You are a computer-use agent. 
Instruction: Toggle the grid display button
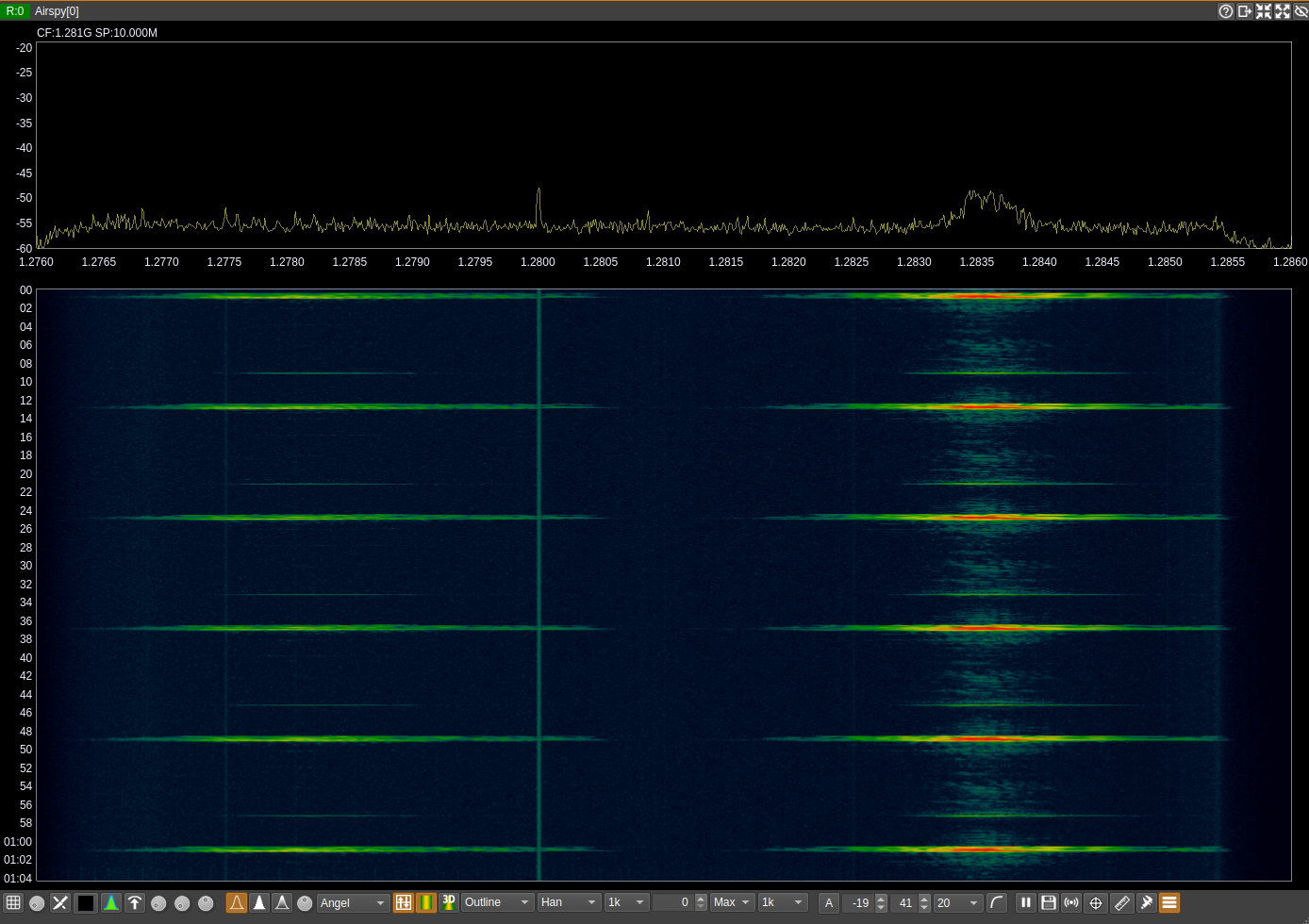[13, 902]
